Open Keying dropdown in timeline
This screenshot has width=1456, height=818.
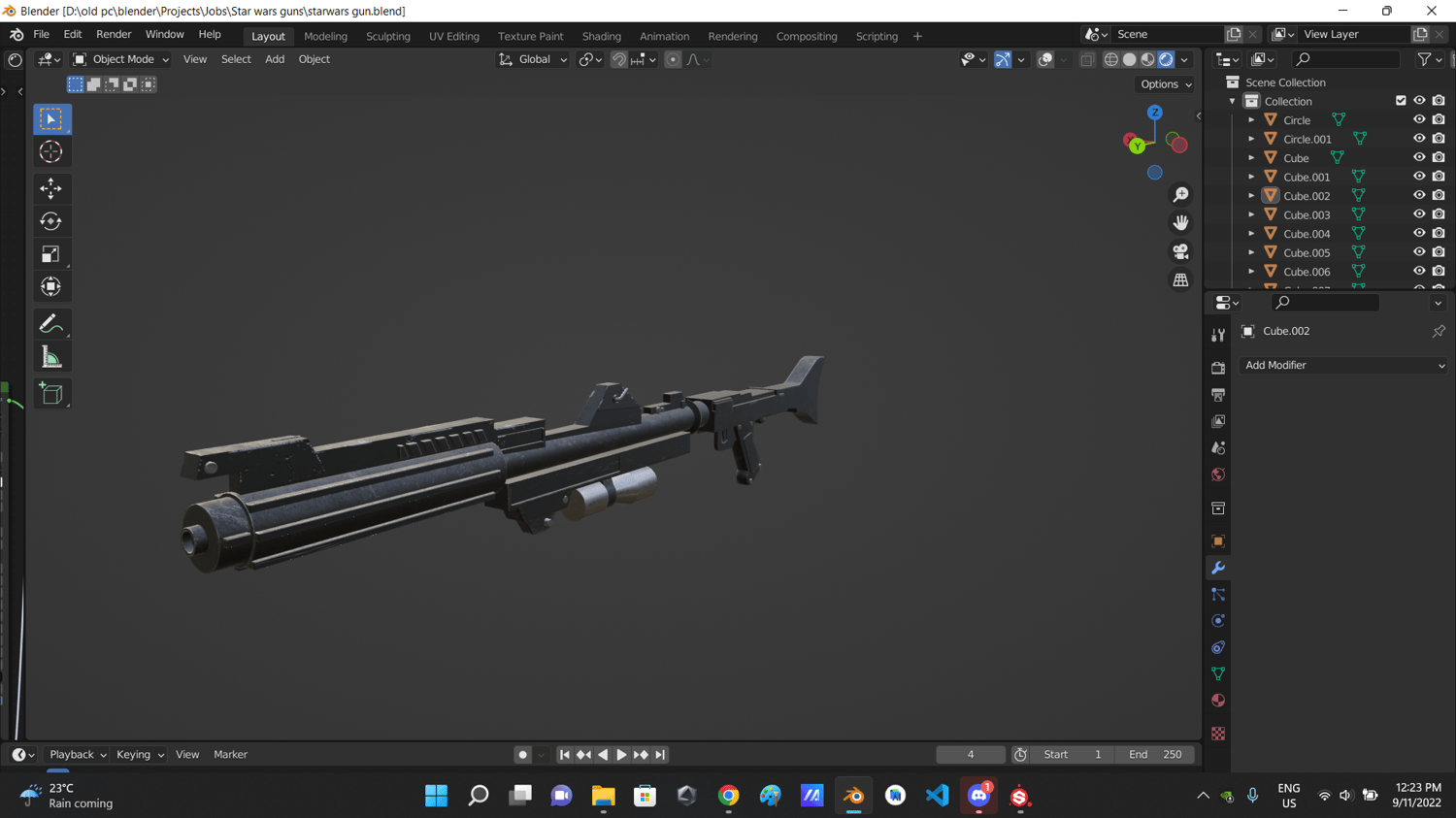click(140, 754)
